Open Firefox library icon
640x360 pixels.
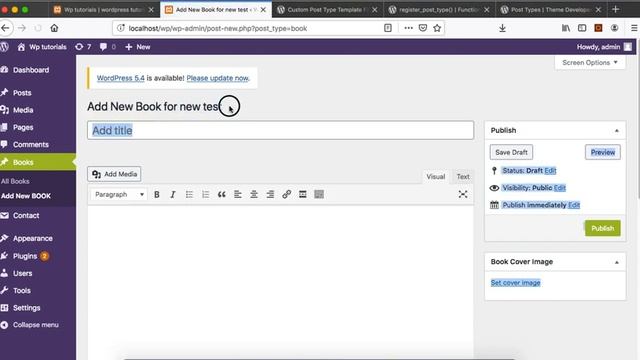pyautogui.click(x=566, y=28)
